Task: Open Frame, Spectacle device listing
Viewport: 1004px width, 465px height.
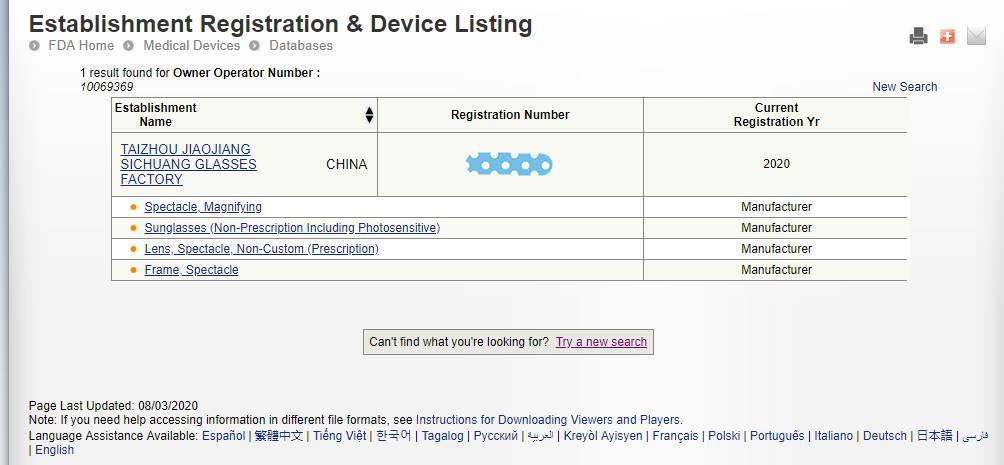Action: 191,270
